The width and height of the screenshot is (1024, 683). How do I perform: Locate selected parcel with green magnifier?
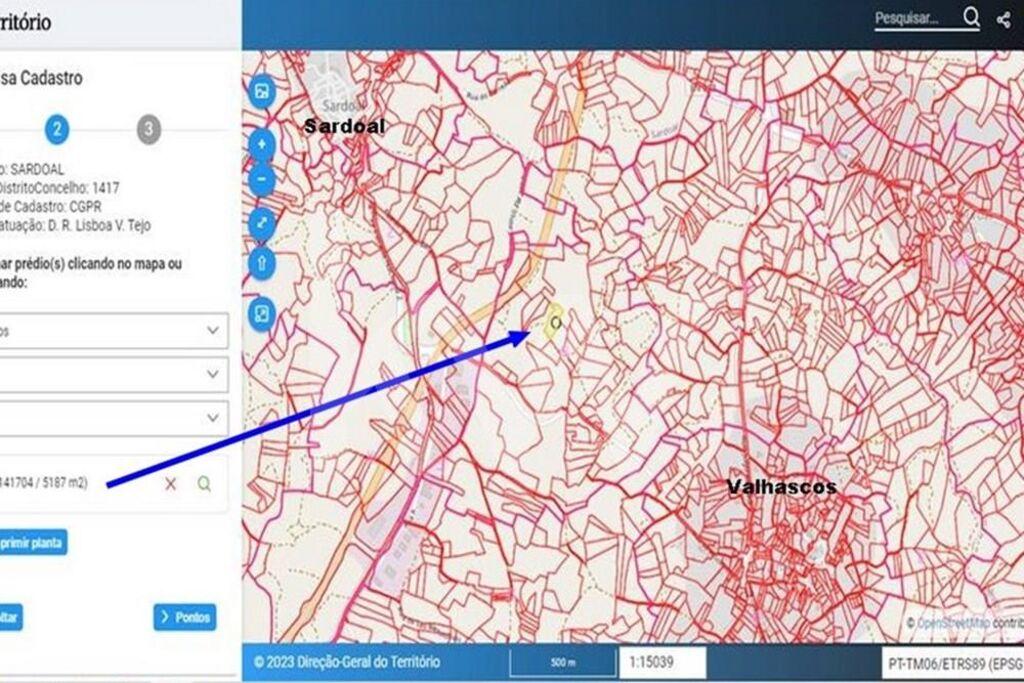pyautogui.click(x=204, y=484)
